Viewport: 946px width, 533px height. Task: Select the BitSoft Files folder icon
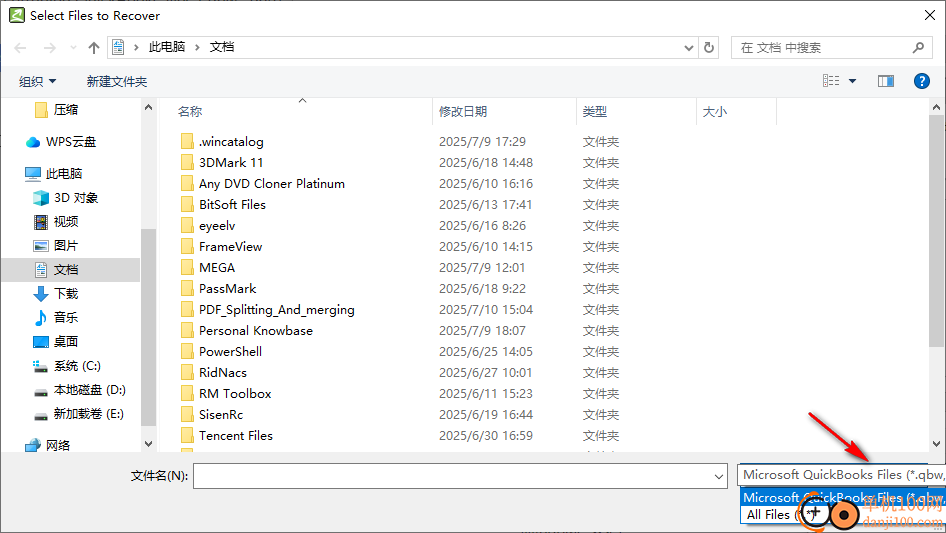(187, 205)
